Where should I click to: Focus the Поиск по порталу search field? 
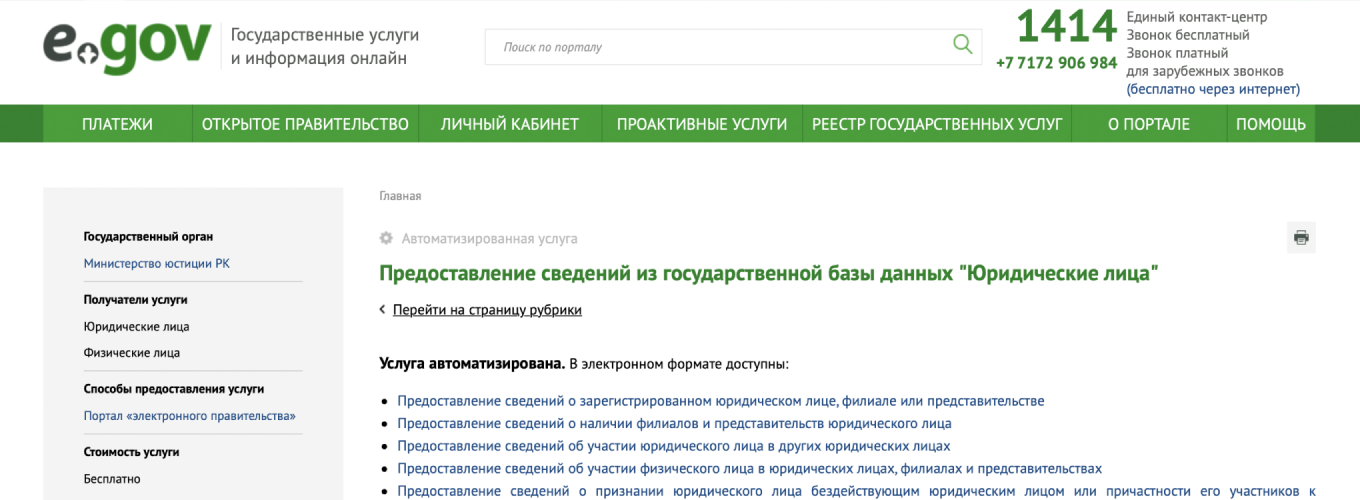733,46
